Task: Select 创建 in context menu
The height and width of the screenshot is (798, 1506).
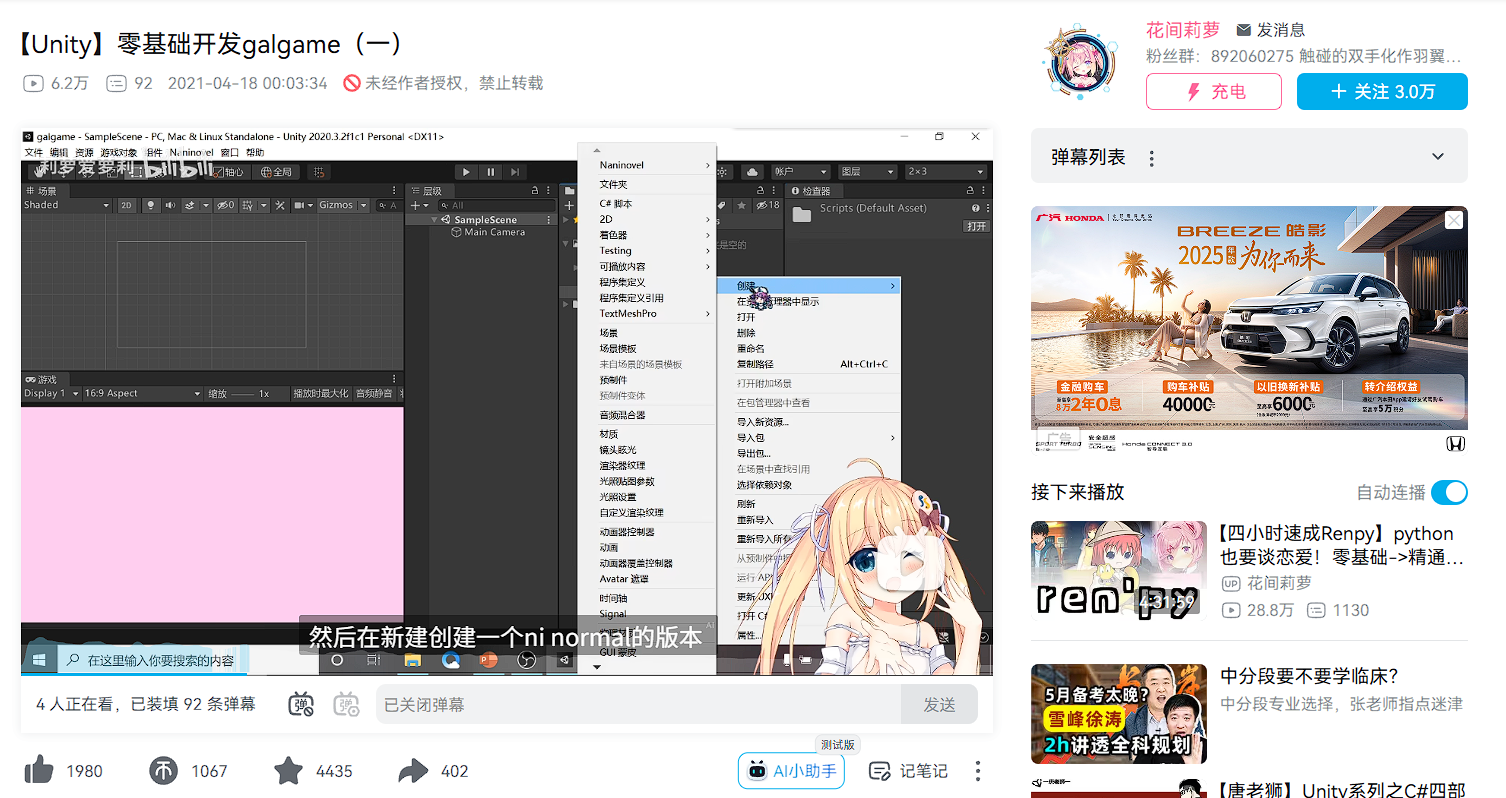Action: coord(810,286)
